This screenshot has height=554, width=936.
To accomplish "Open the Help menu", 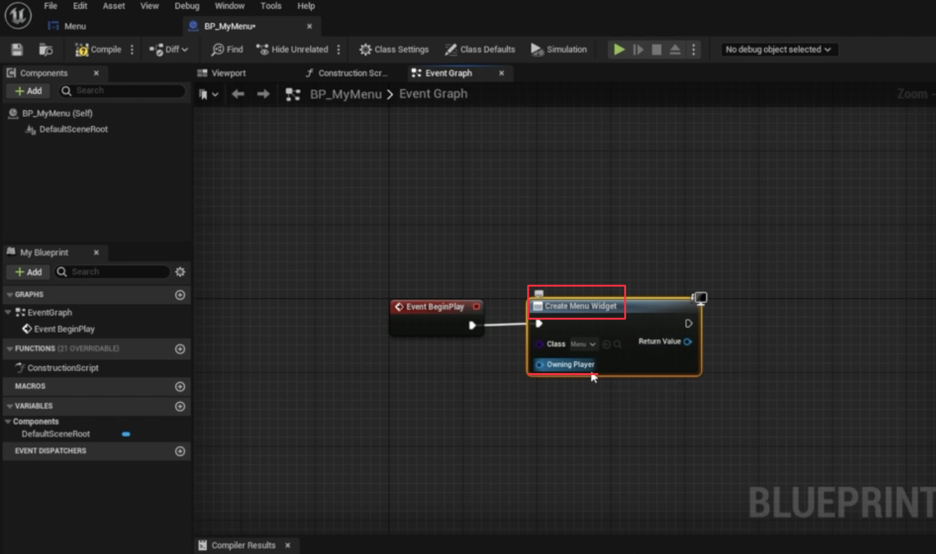I will click(x=306, y=6).
